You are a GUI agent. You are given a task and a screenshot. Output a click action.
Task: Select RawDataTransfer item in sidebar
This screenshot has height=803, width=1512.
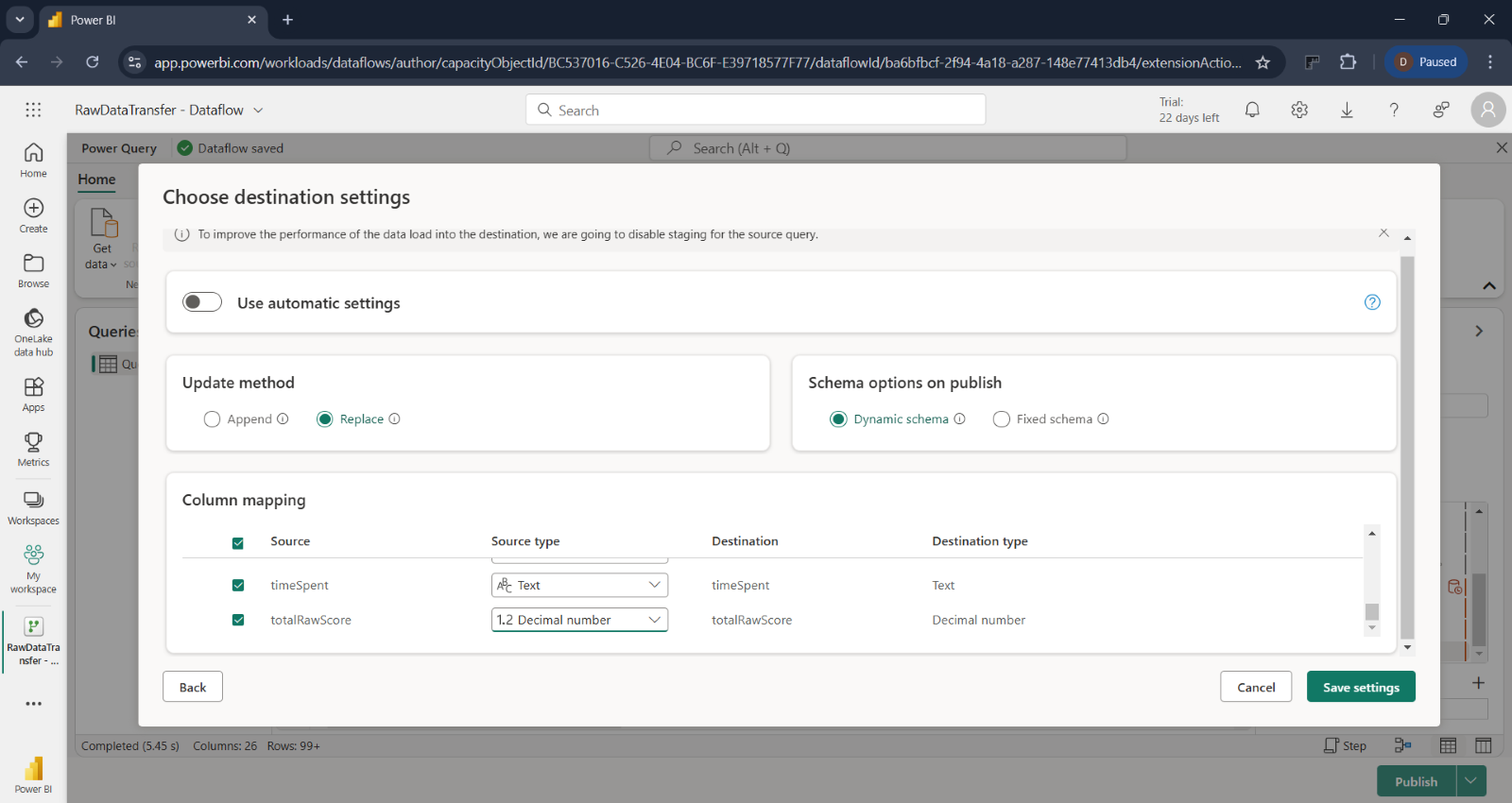(33, 641)
